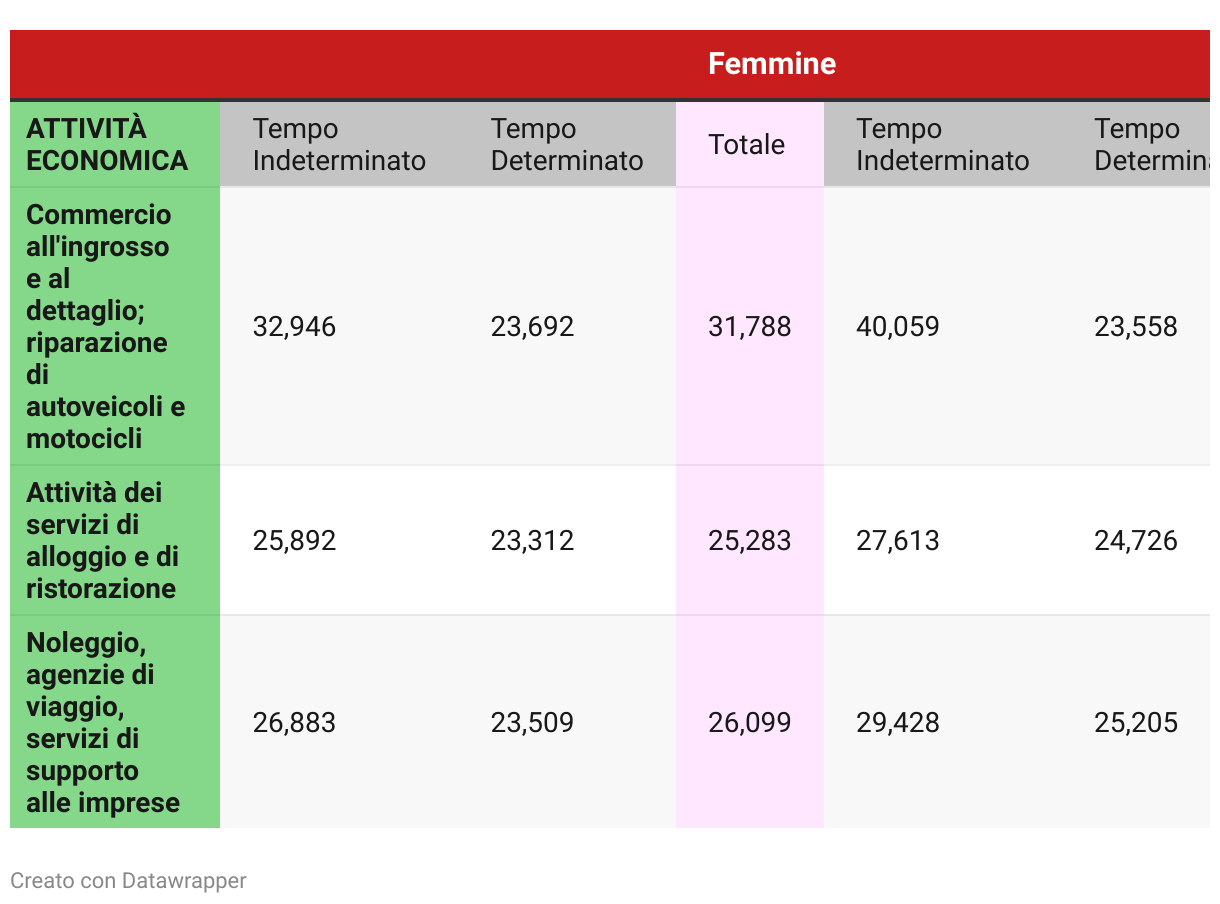Click the cell with value 27,613
Screen dimensions: 1220x904
897,541
